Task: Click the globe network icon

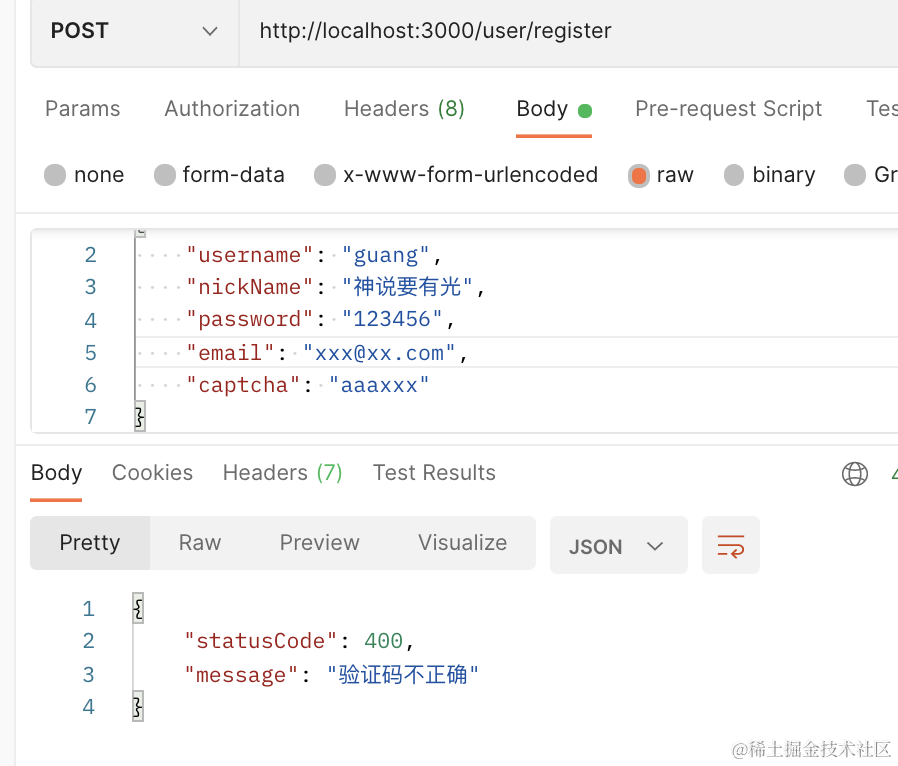Action: coord(855,474)
